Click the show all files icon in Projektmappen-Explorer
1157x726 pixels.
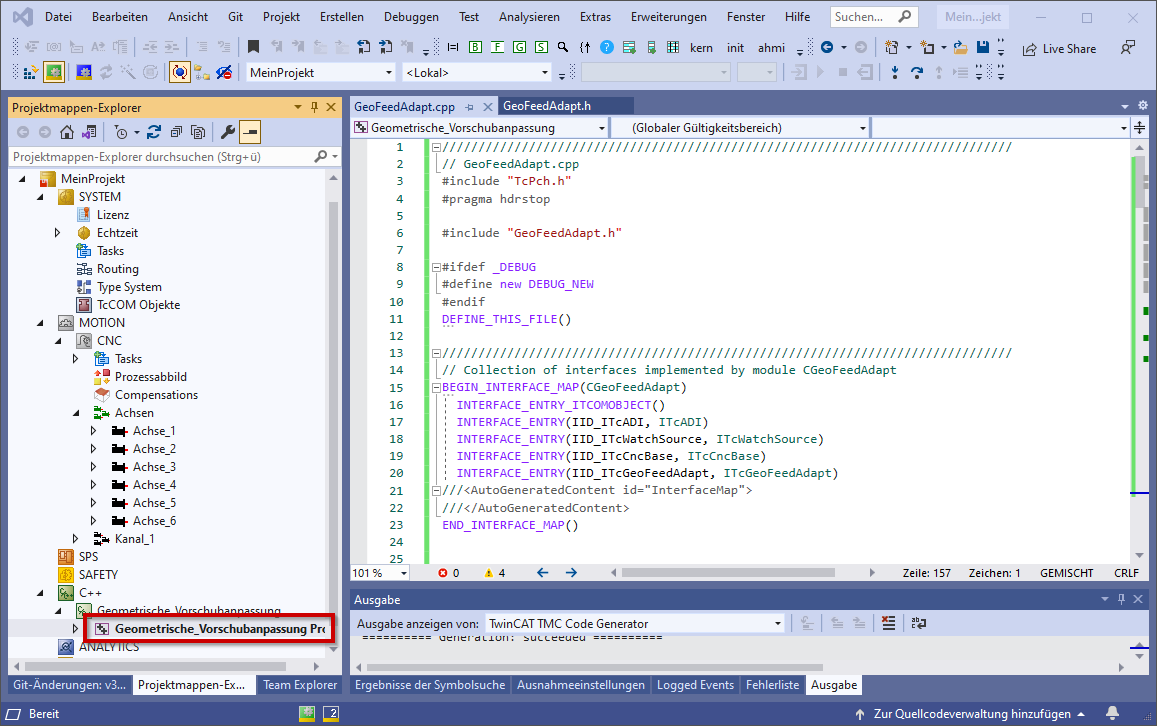[198, 132]
